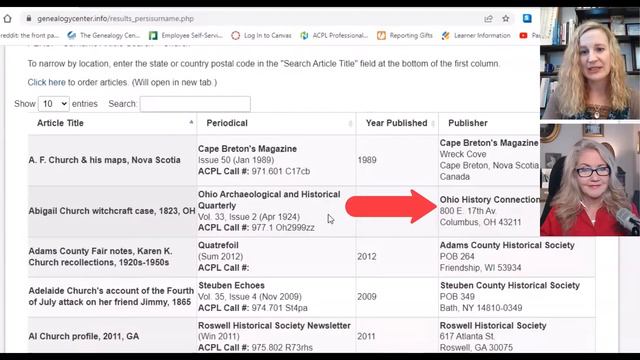
Task: Sort by Year Published column header
Action: pyautogui.click(x=397, y=123)
